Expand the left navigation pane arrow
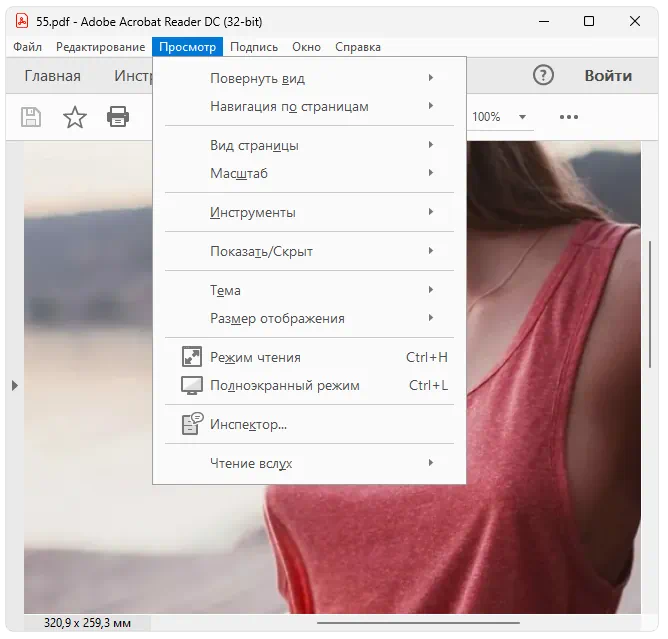Viewport: 668px width, 639px height. coord(14,385)
